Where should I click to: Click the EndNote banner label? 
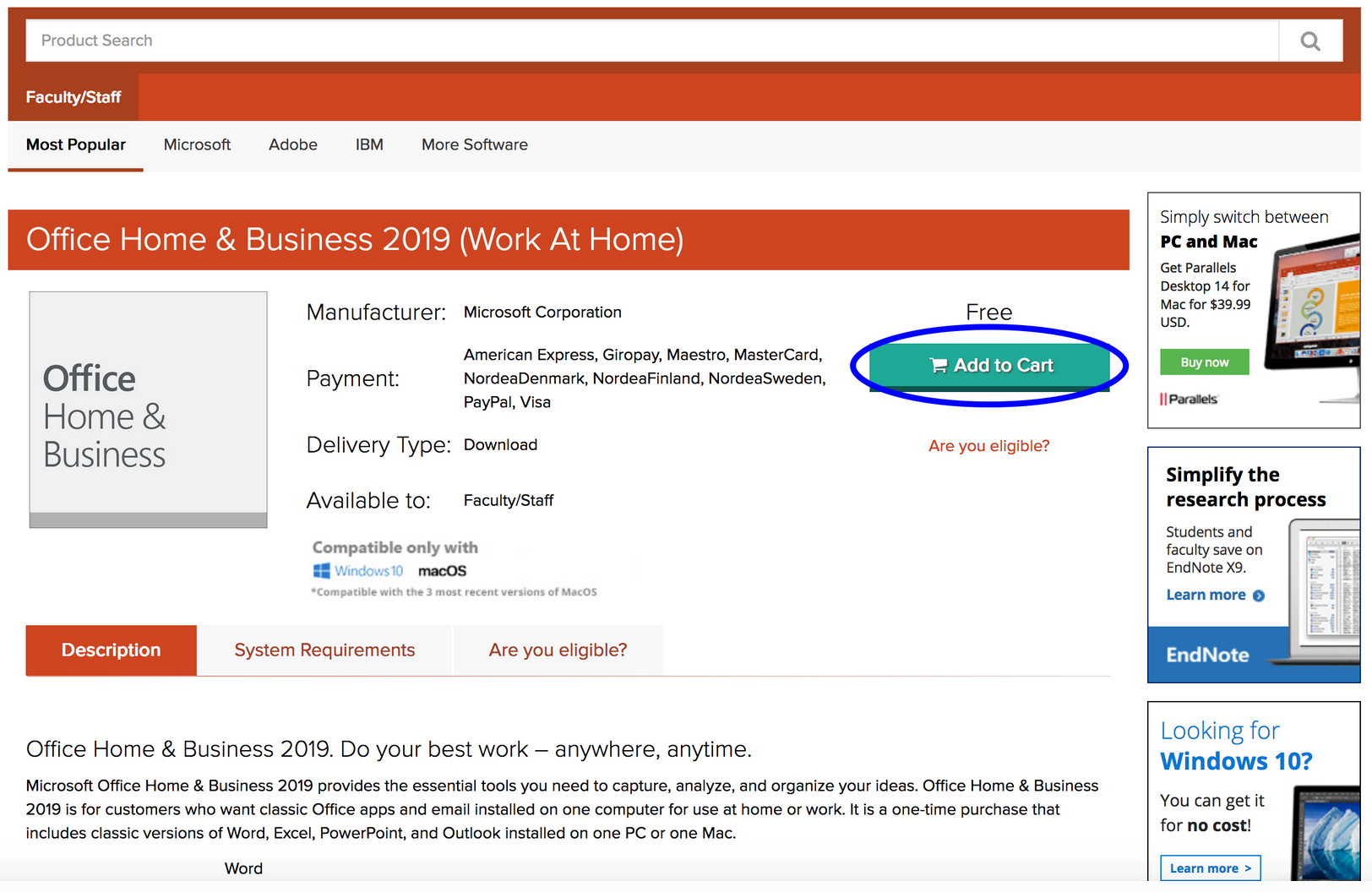click(1207, 655)
